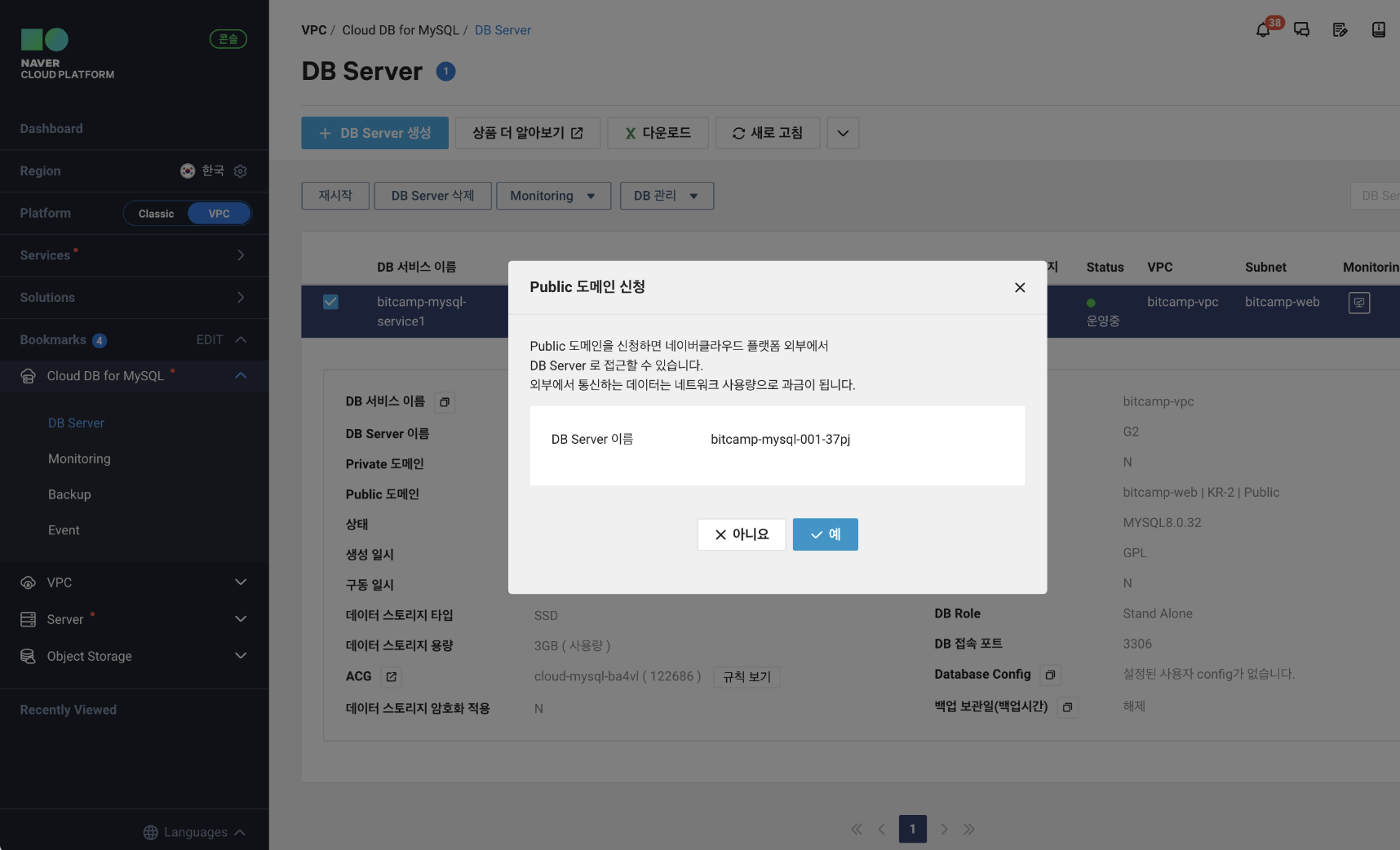
Task: Expand the Server sidebar section
Action: [241, 619]
